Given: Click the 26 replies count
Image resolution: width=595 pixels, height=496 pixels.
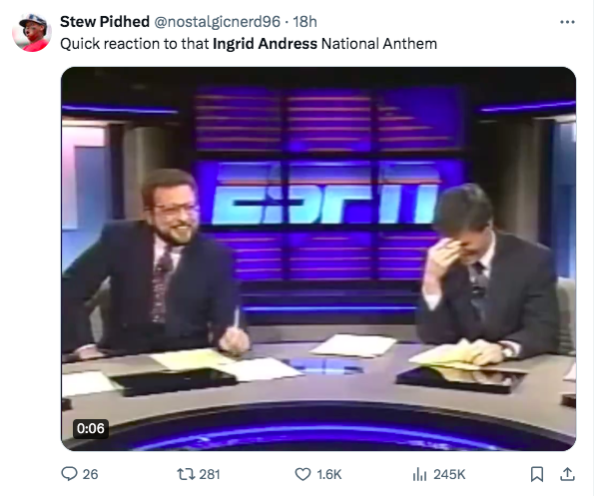Looking at the screenshot, I should (x=90, y=474).
